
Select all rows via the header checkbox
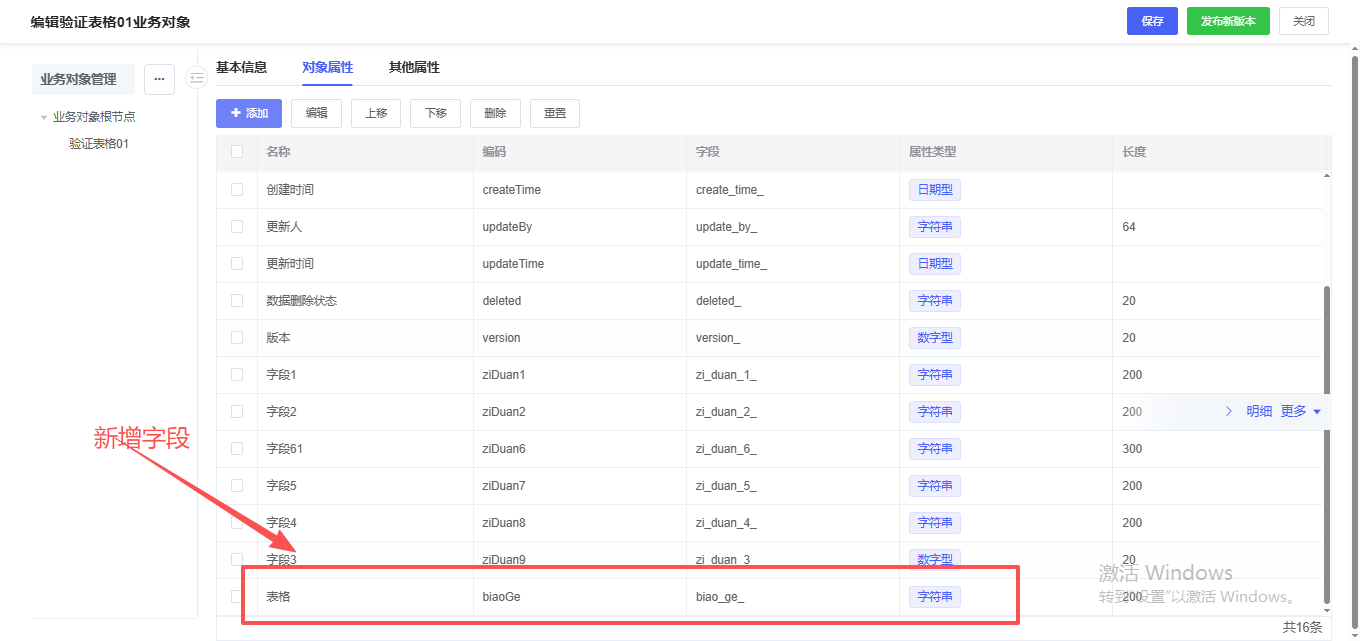pos(237,152)
